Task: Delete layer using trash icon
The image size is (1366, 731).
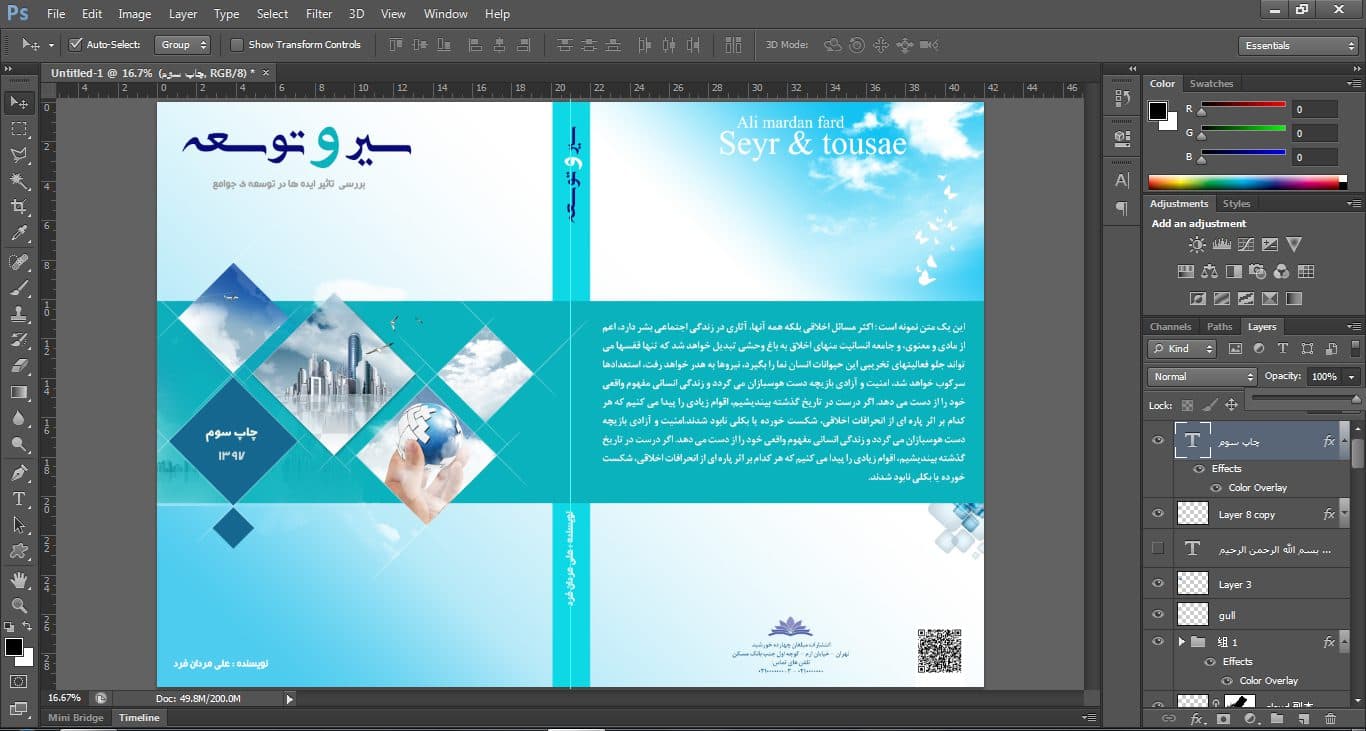Action: 1330,718
